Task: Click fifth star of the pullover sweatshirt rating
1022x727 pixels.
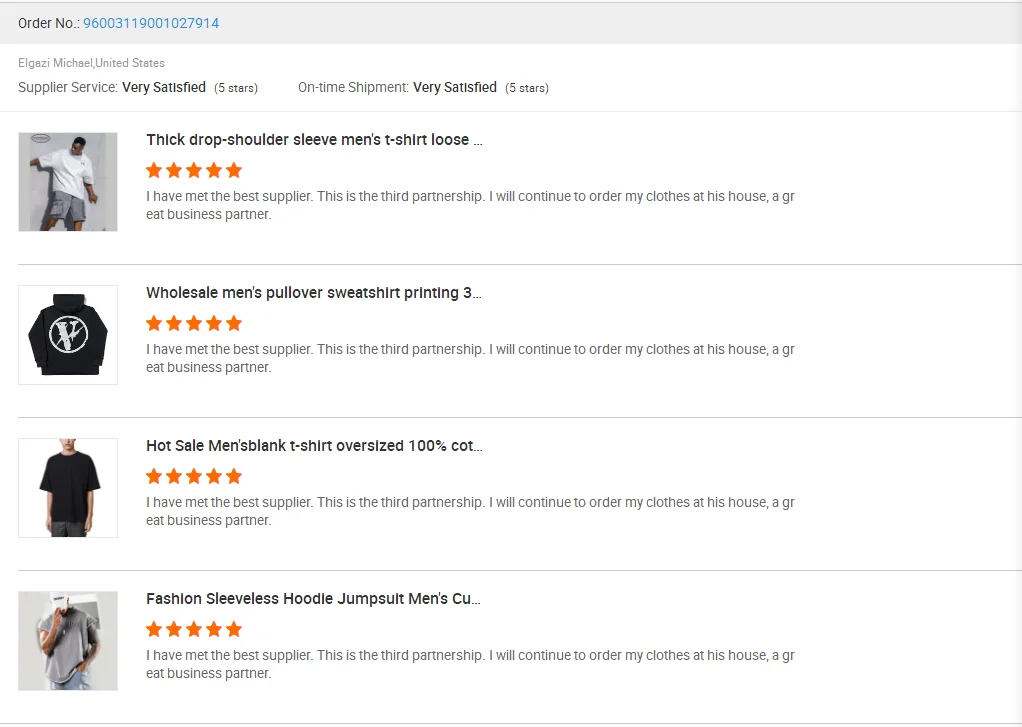Action: 234,323
